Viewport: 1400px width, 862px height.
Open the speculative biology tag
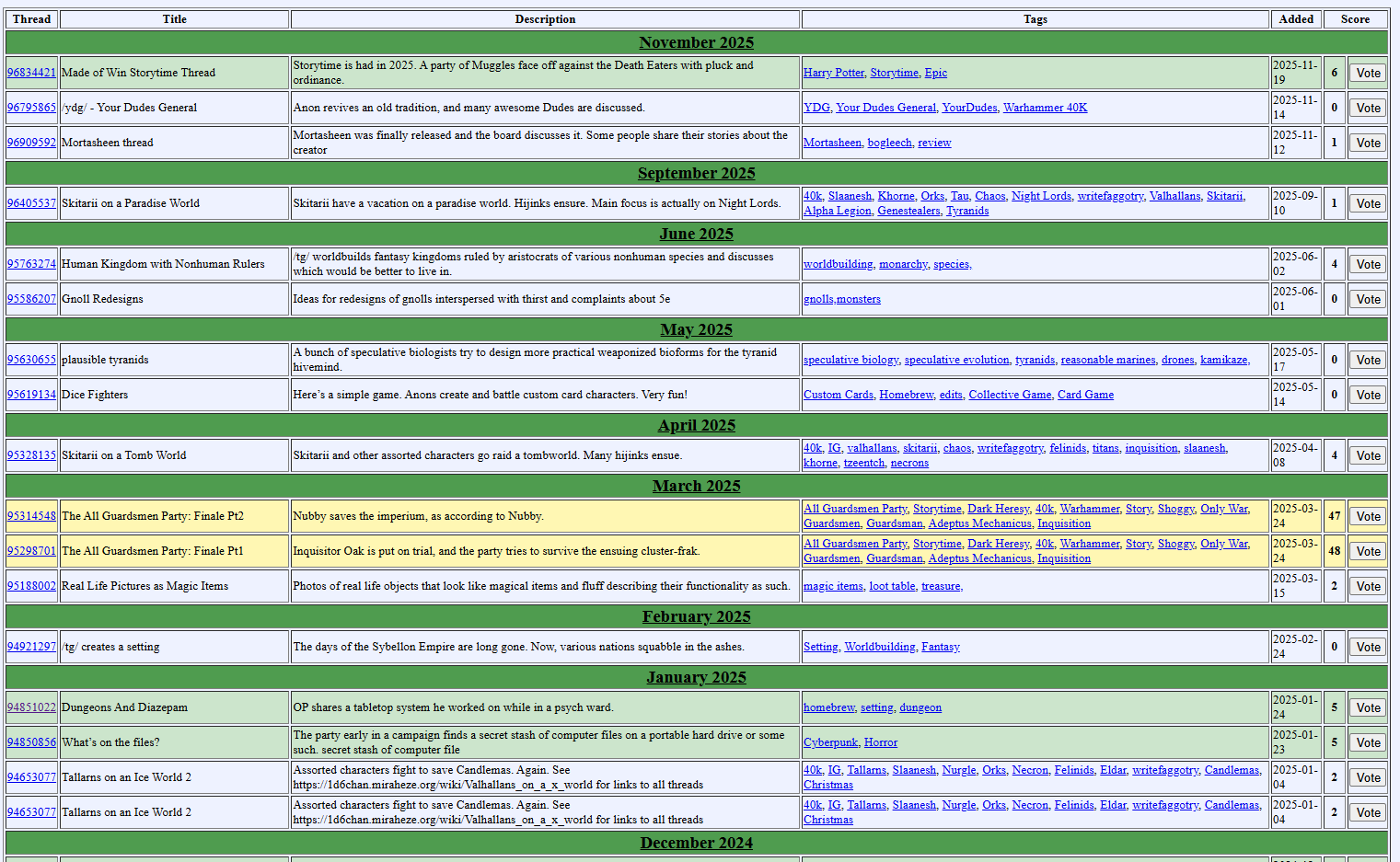(851, 360)
